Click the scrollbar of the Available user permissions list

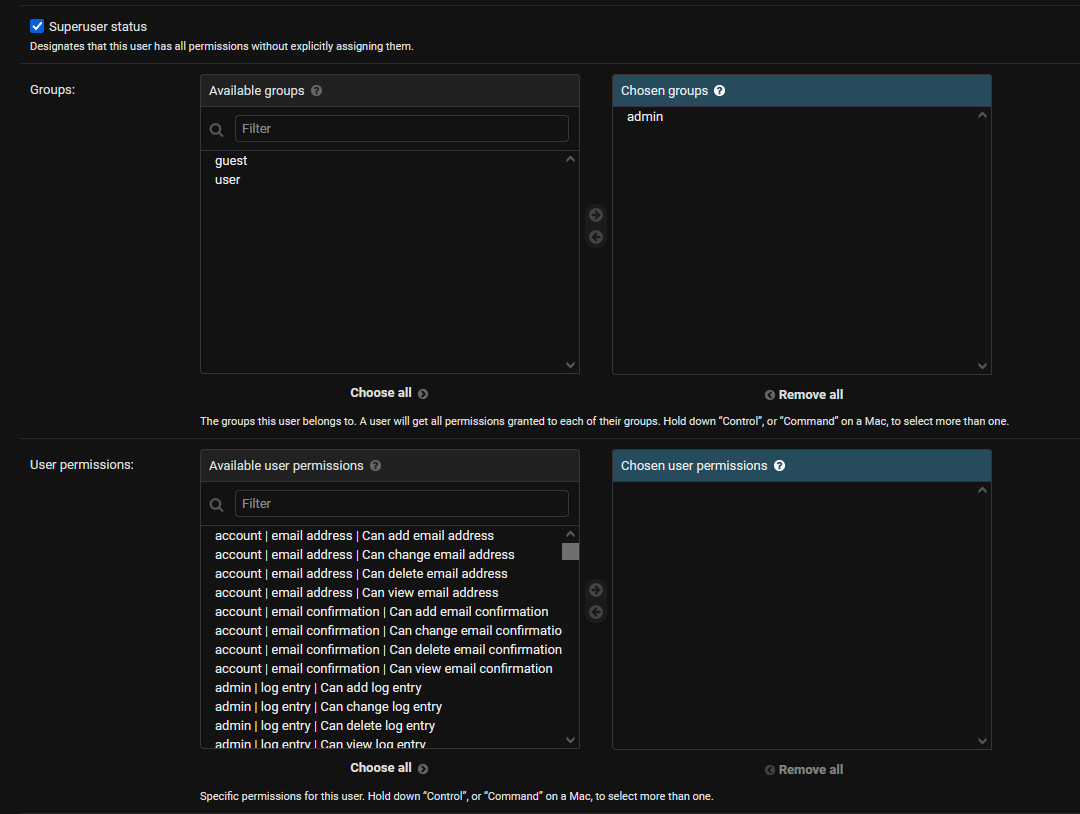(570, 551)
